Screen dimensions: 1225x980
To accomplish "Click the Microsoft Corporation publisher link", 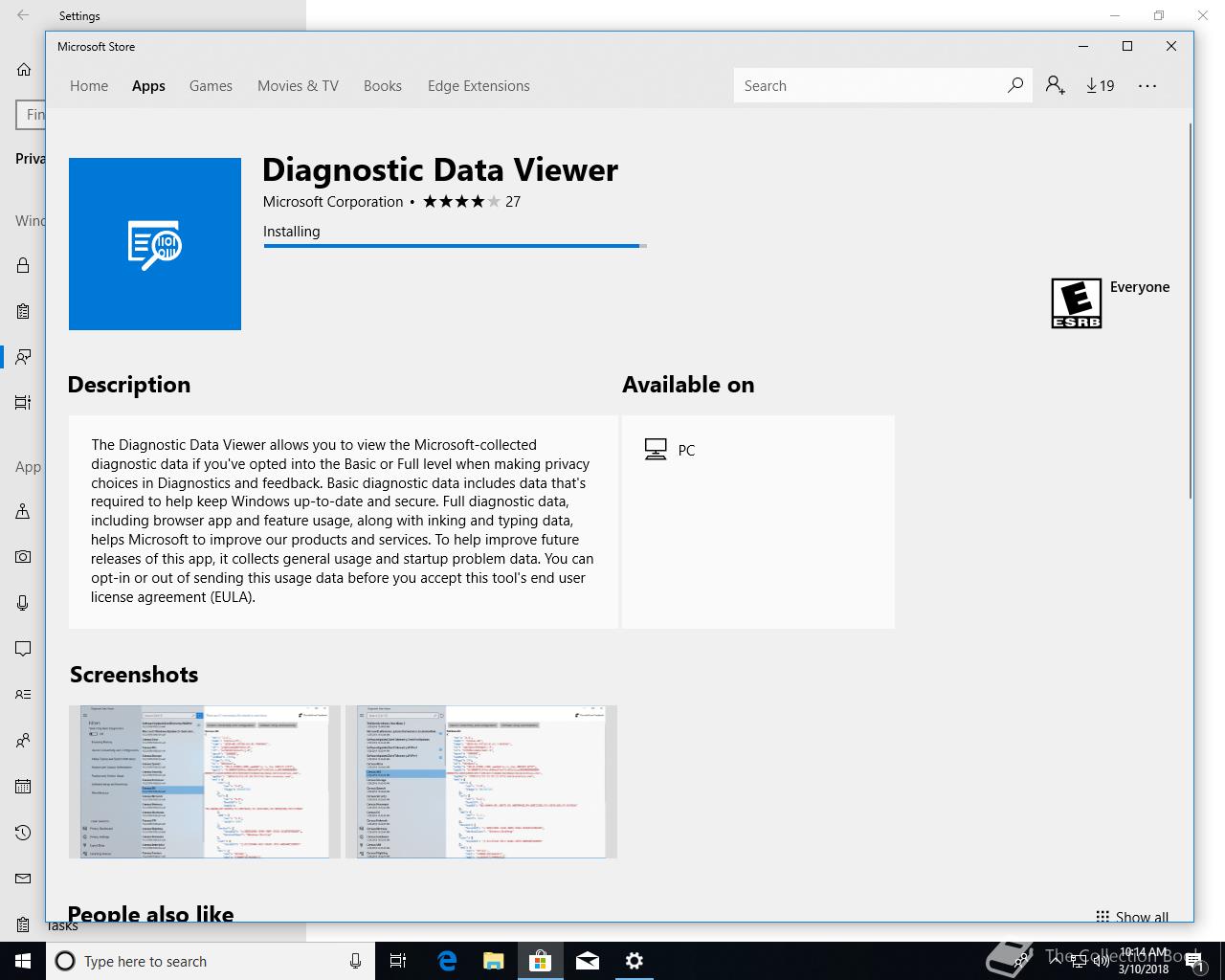I will pyautogui.click(x=333, y=202).
